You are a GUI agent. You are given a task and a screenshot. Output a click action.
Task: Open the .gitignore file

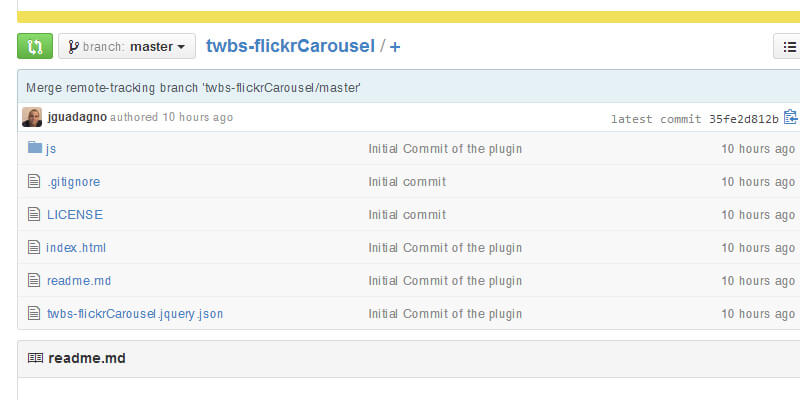pyautogui.click(x=73, y=182)
